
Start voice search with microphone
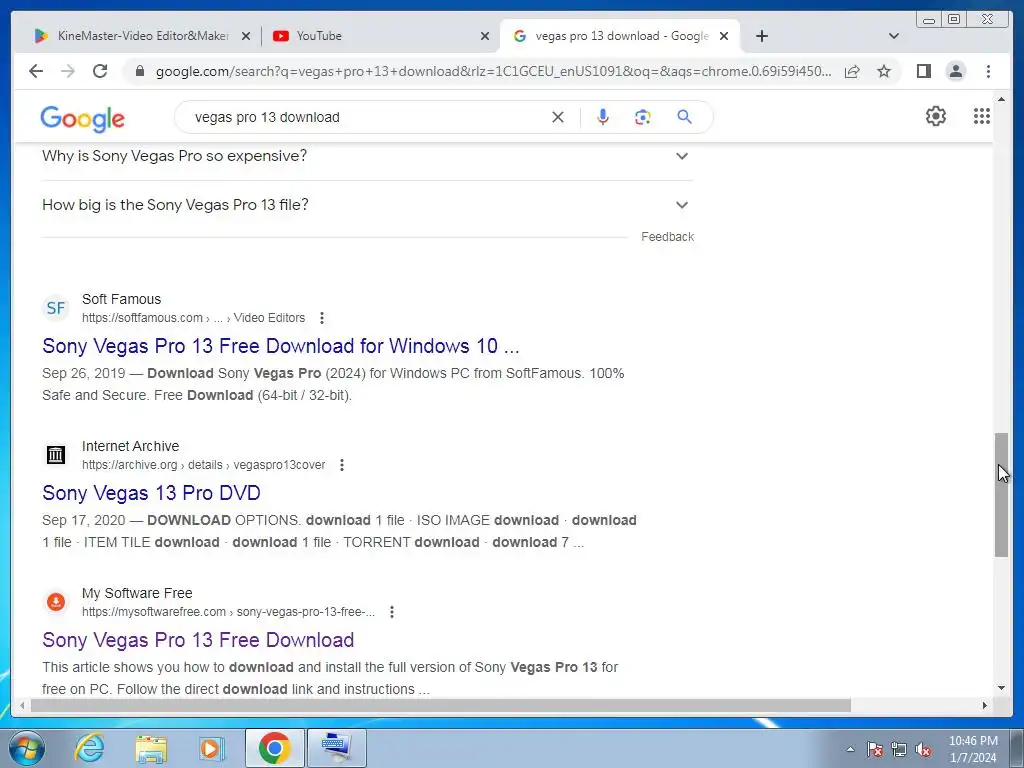point(603,117)
